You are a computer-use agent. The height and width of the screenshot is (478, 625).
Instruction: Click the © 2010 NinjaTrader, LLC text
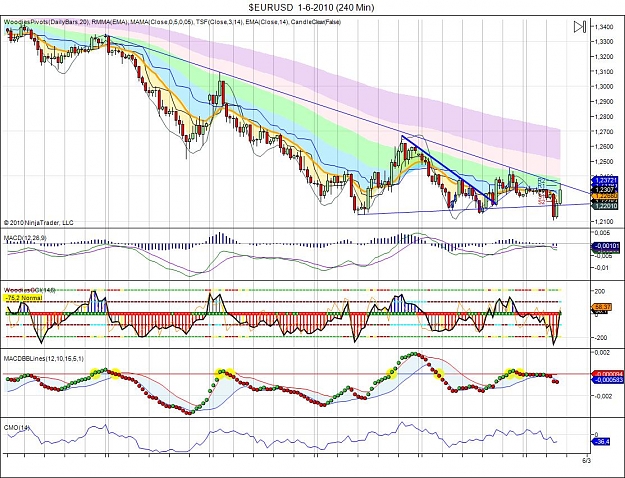[39, 222]
